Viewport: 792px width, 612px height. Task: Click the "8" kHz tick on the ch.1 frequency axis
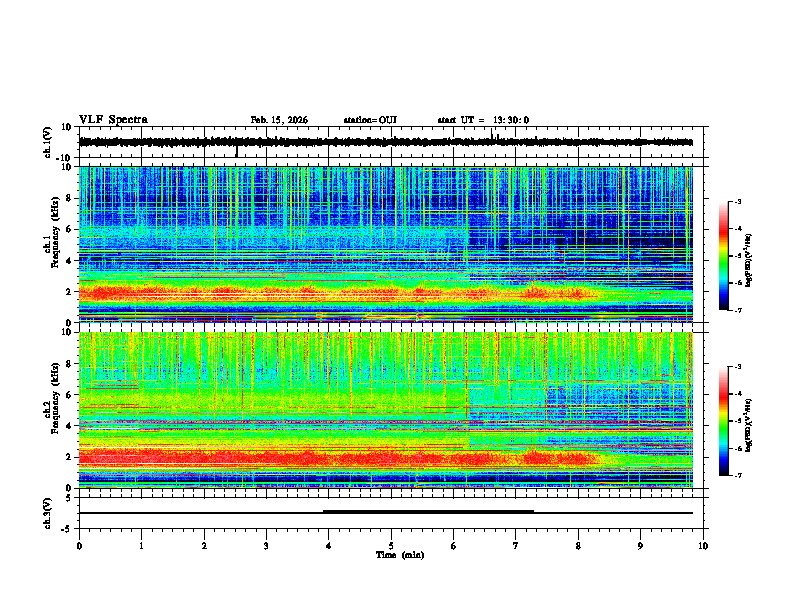pyautogui.click(x=70, y=198)
